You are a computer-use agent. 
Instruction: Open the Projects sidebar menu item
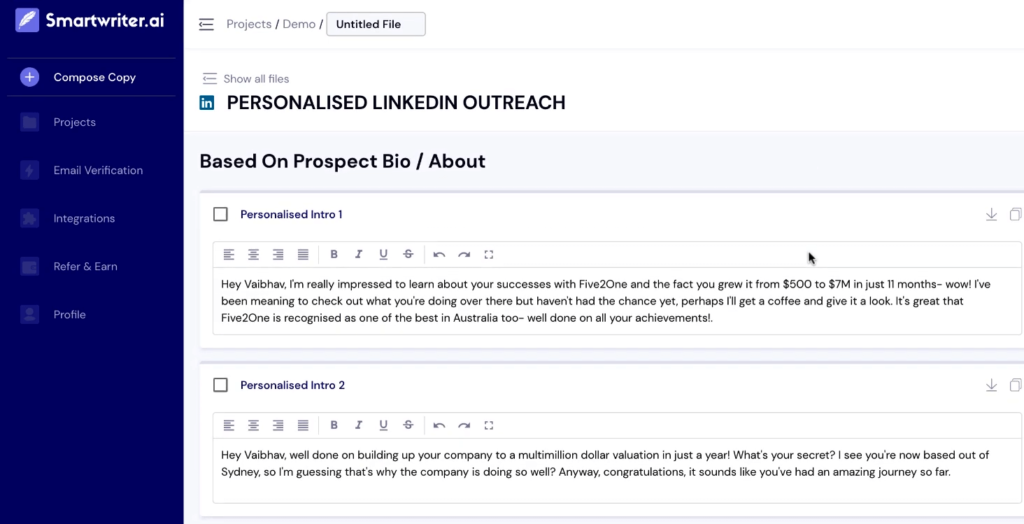click(x=74, y=122)
